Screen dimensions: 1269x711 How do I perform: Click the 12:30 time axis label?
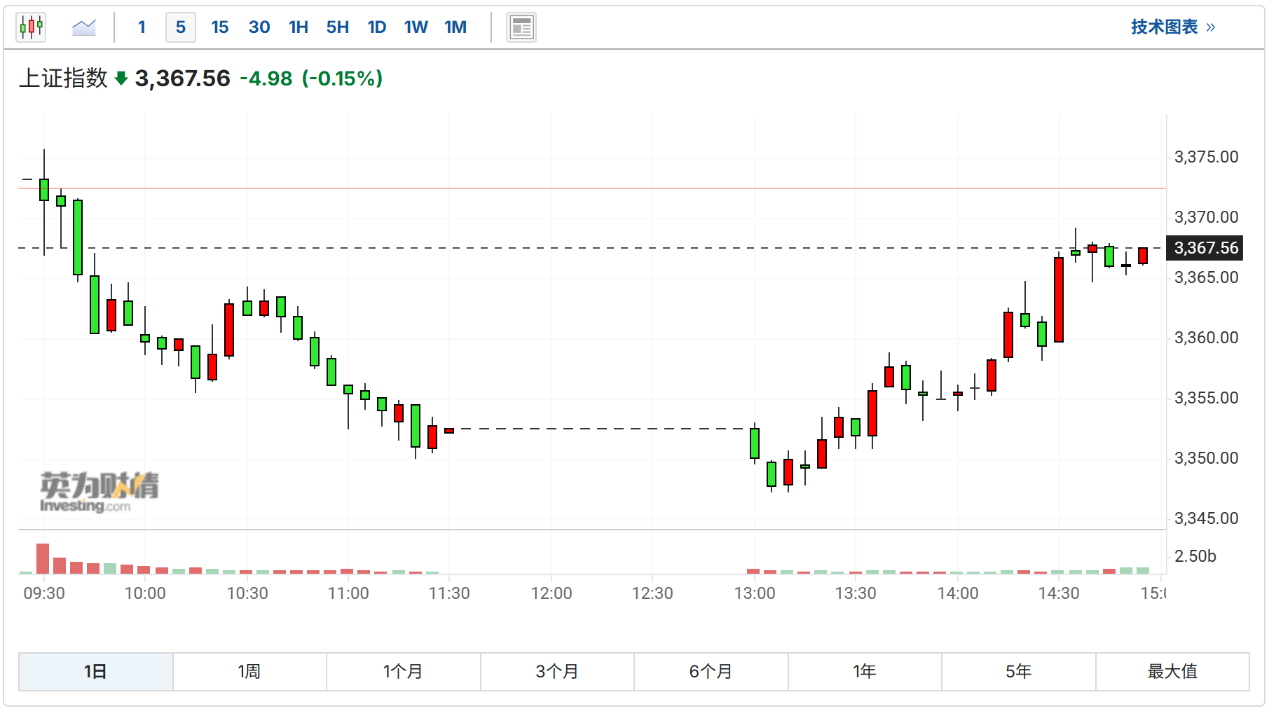click(652, 593)
